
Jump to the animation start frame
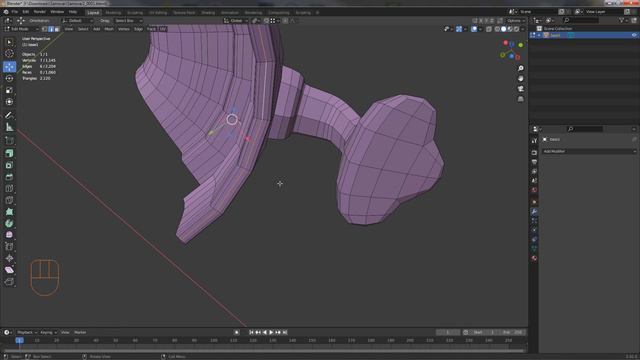(x=251, y=332)
